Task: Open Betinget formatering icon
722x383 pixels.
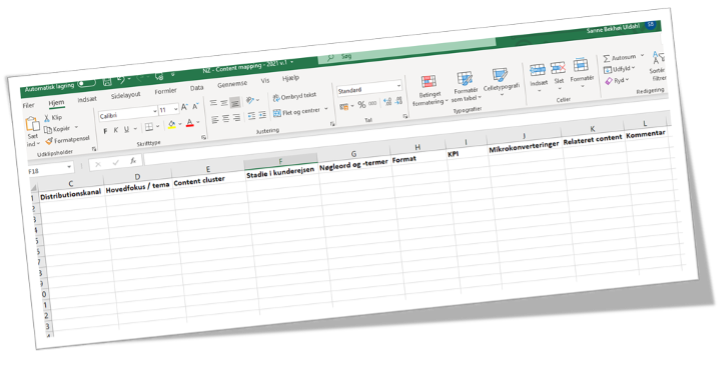Action: click(x=429, y=82)
